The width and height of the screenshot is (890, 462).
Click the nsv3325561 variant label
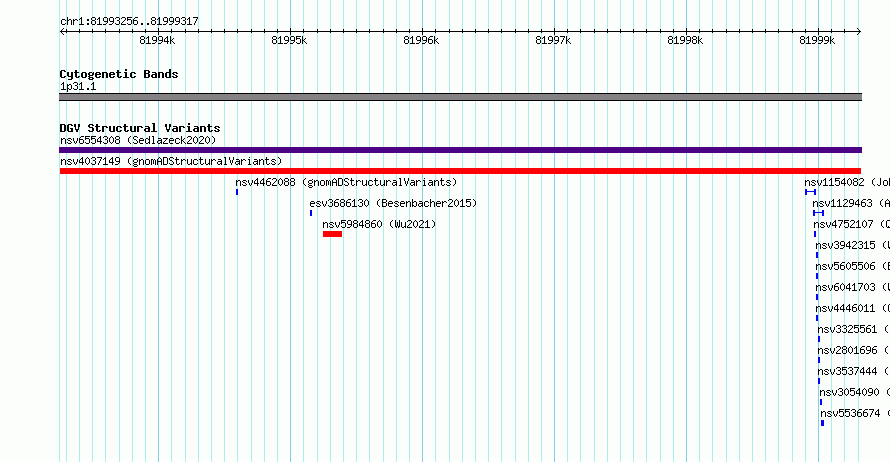(x=854, y=329)
